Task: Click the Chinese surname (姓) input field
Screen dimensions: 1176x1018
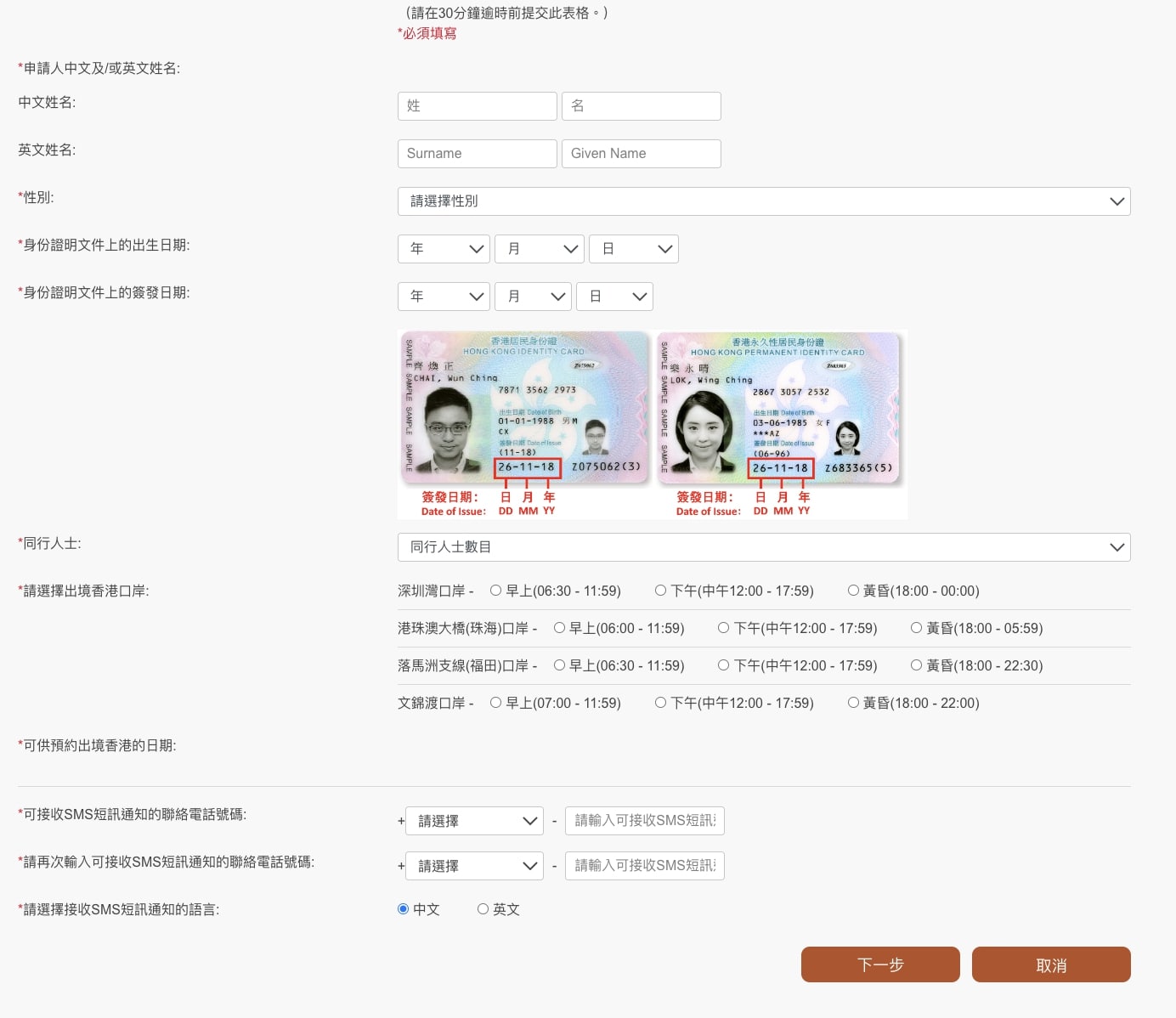Action: coord(477,106)
